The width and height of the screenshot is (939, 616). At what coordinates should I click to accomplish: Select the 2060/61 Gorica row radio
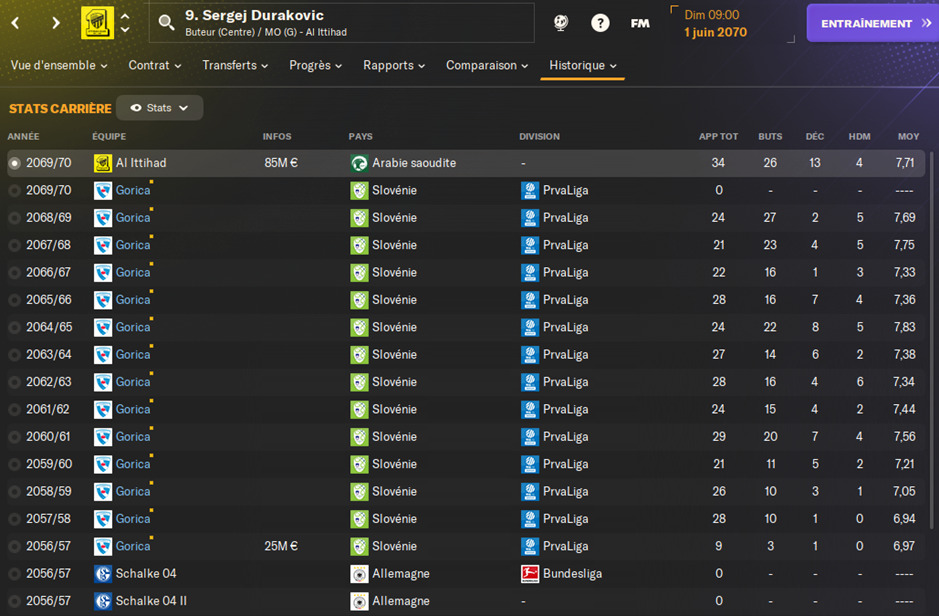[14, 437]
